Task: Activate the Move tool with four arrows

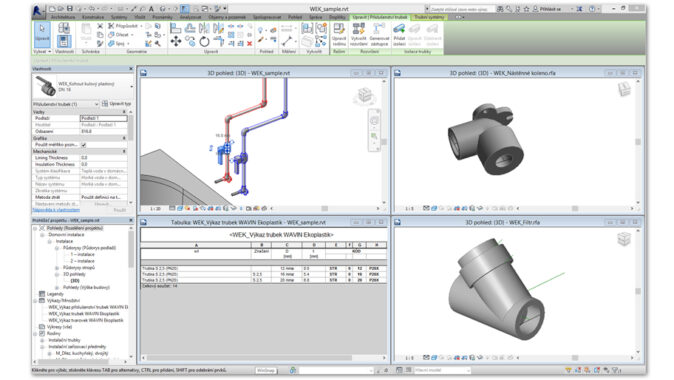Action: [x=176, y=41]
